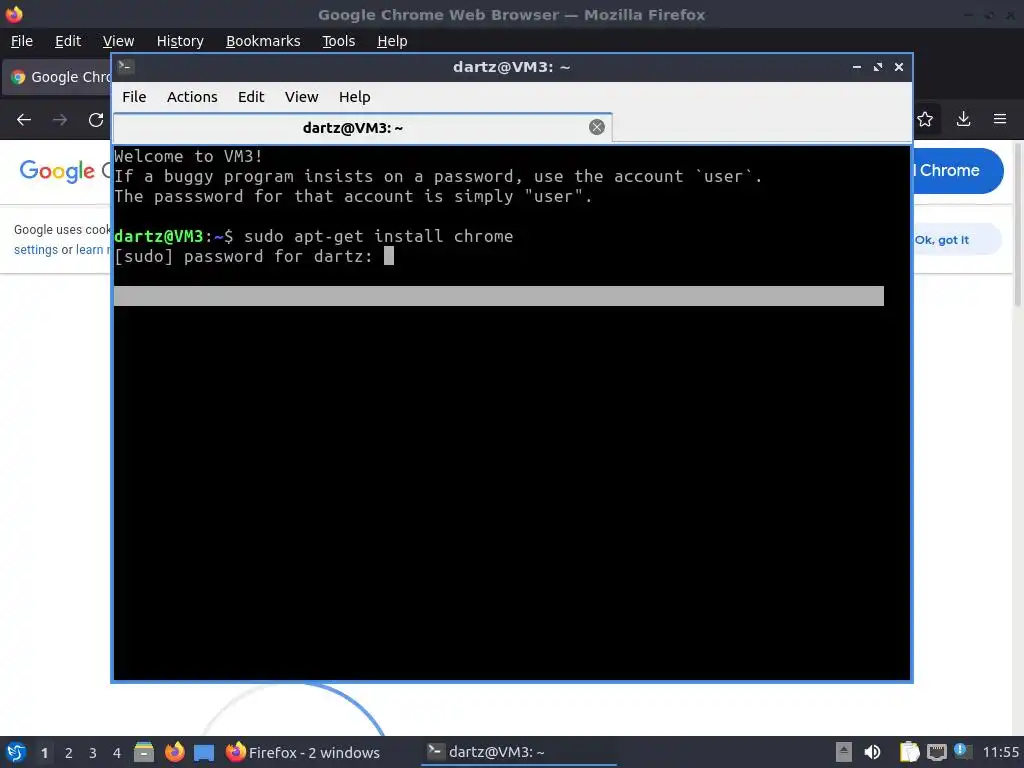Open the terminal Actions menu
The width and height of the screenshot is (1024, 768).
pos(192,97)
